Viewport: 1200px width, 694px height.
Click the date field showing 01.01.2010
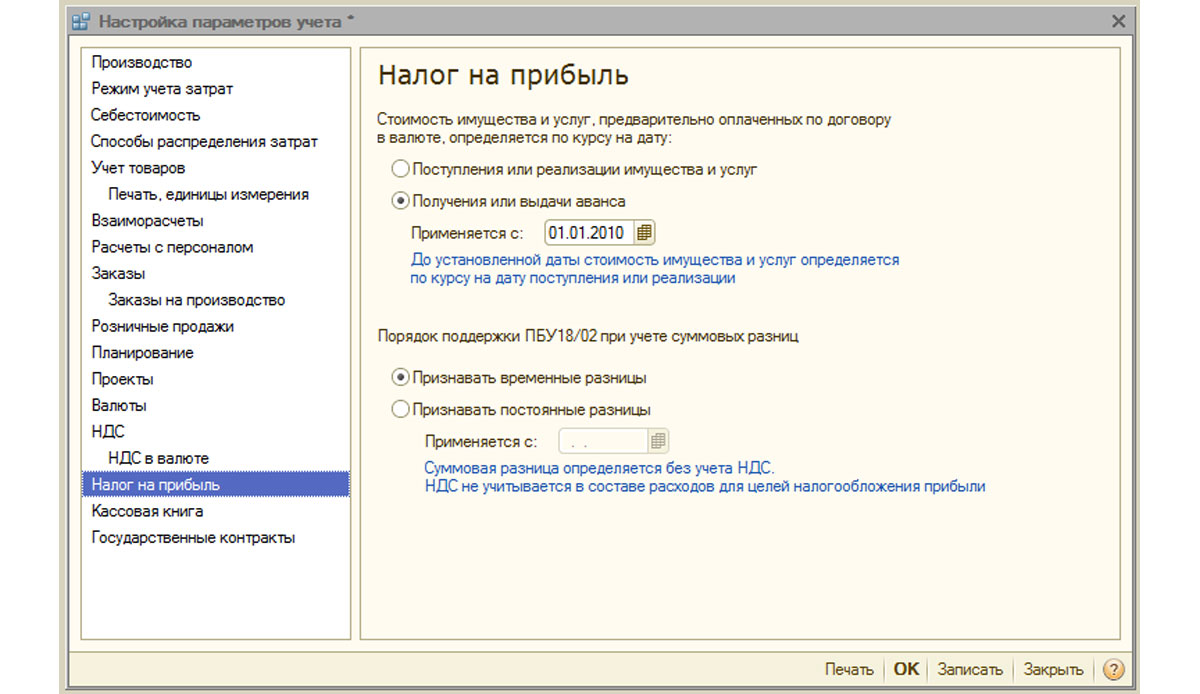click(590, 233)
